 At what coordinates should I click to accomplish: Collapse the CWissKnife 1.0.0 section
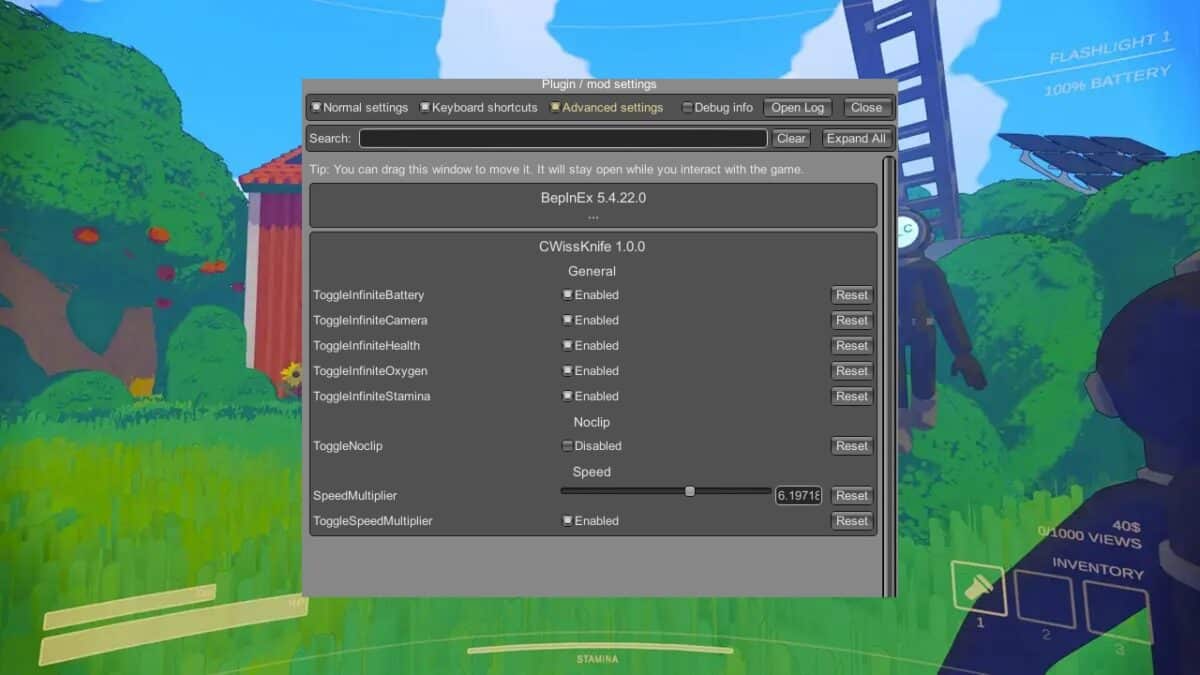coord(592,246)
